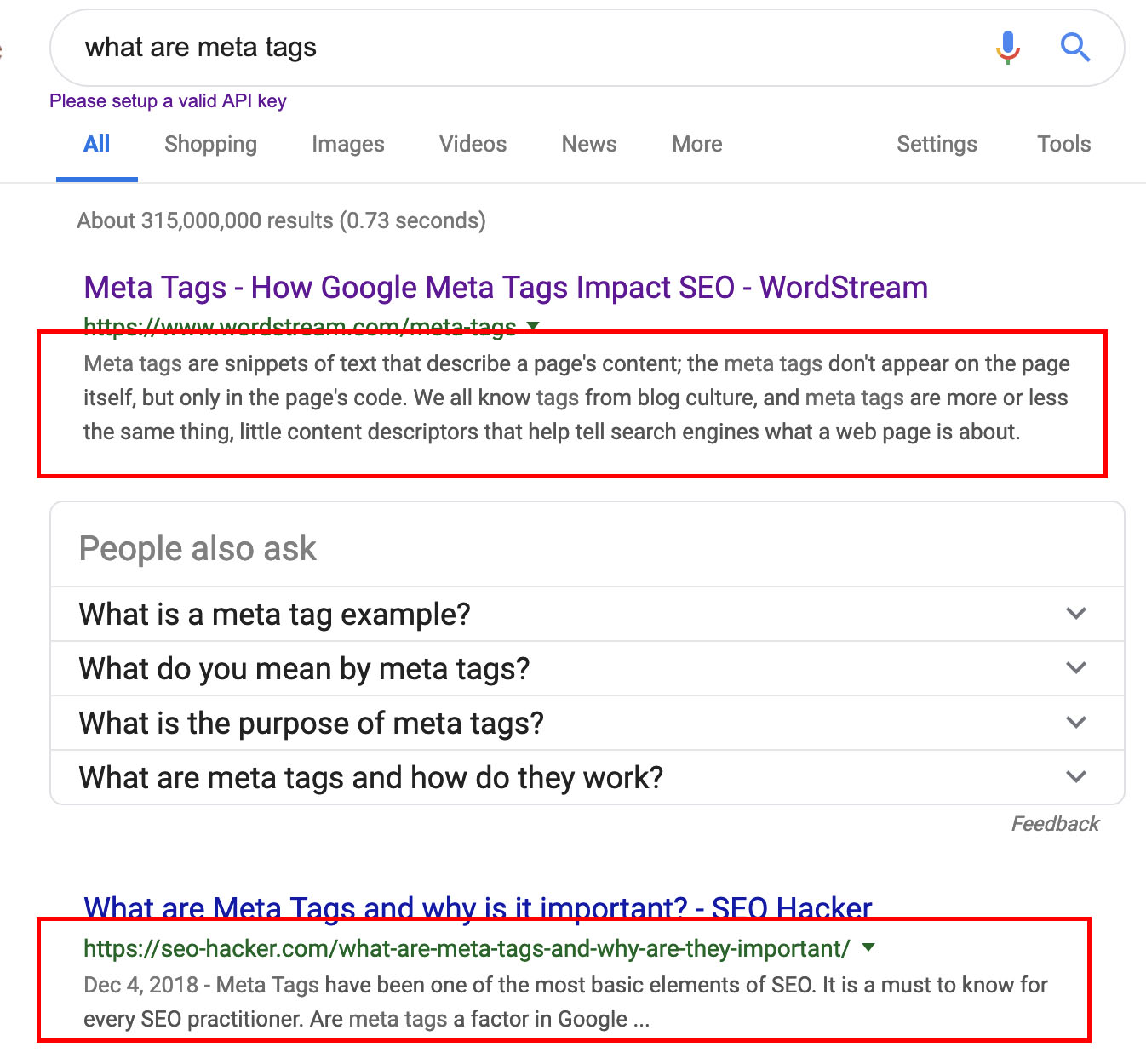
Task: Open the Shopping tab
Action: tap(209, 144)
